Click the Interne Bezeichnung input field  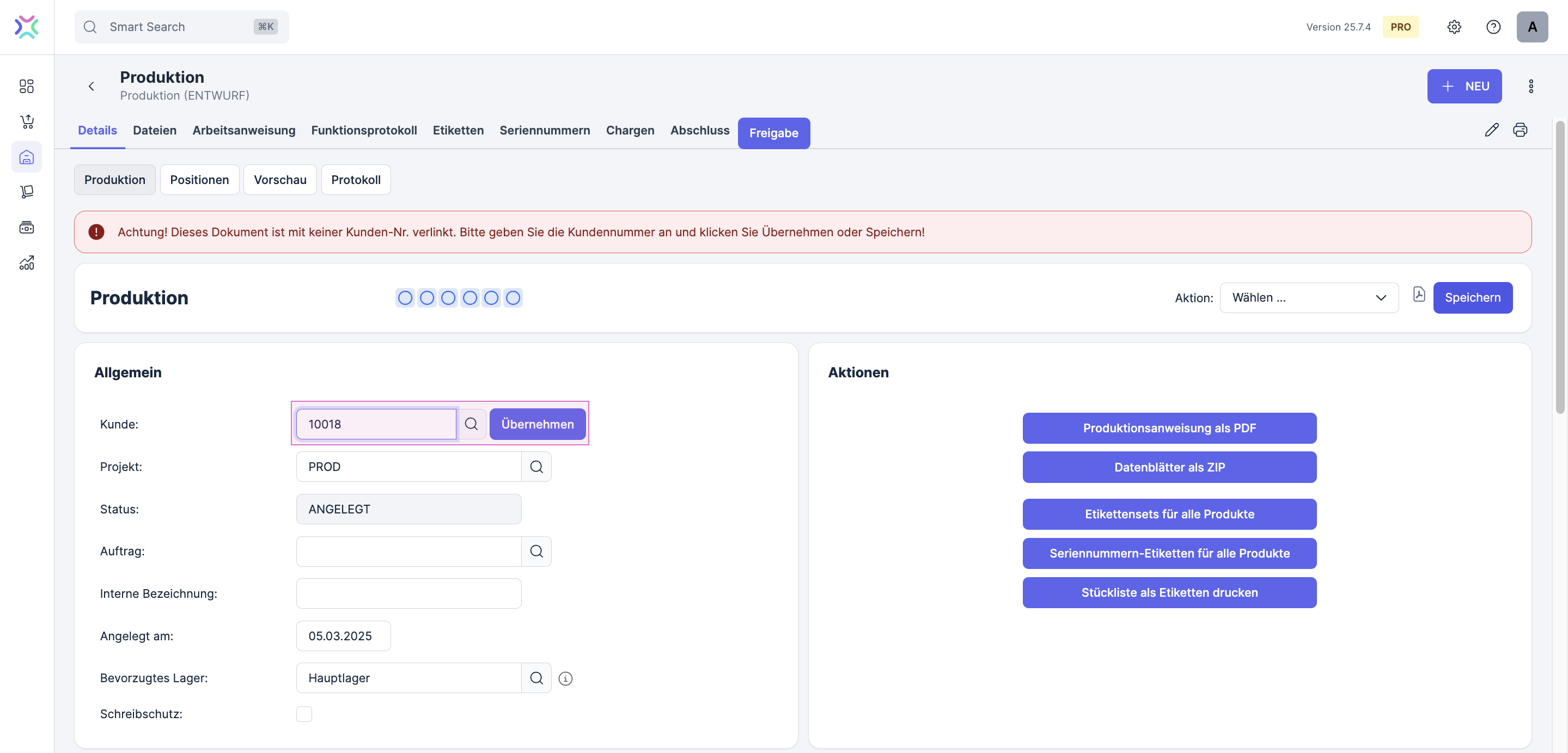click(408, 593)
